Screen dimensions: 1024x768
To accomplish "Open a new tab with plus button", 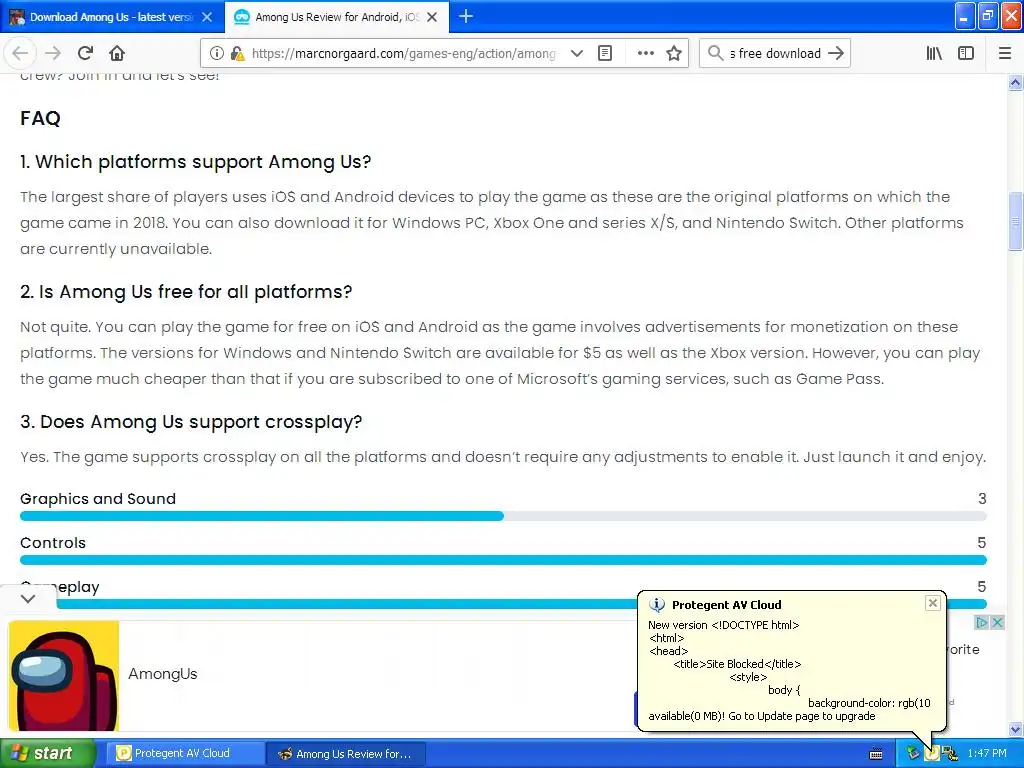I will [x=466, y=16].
